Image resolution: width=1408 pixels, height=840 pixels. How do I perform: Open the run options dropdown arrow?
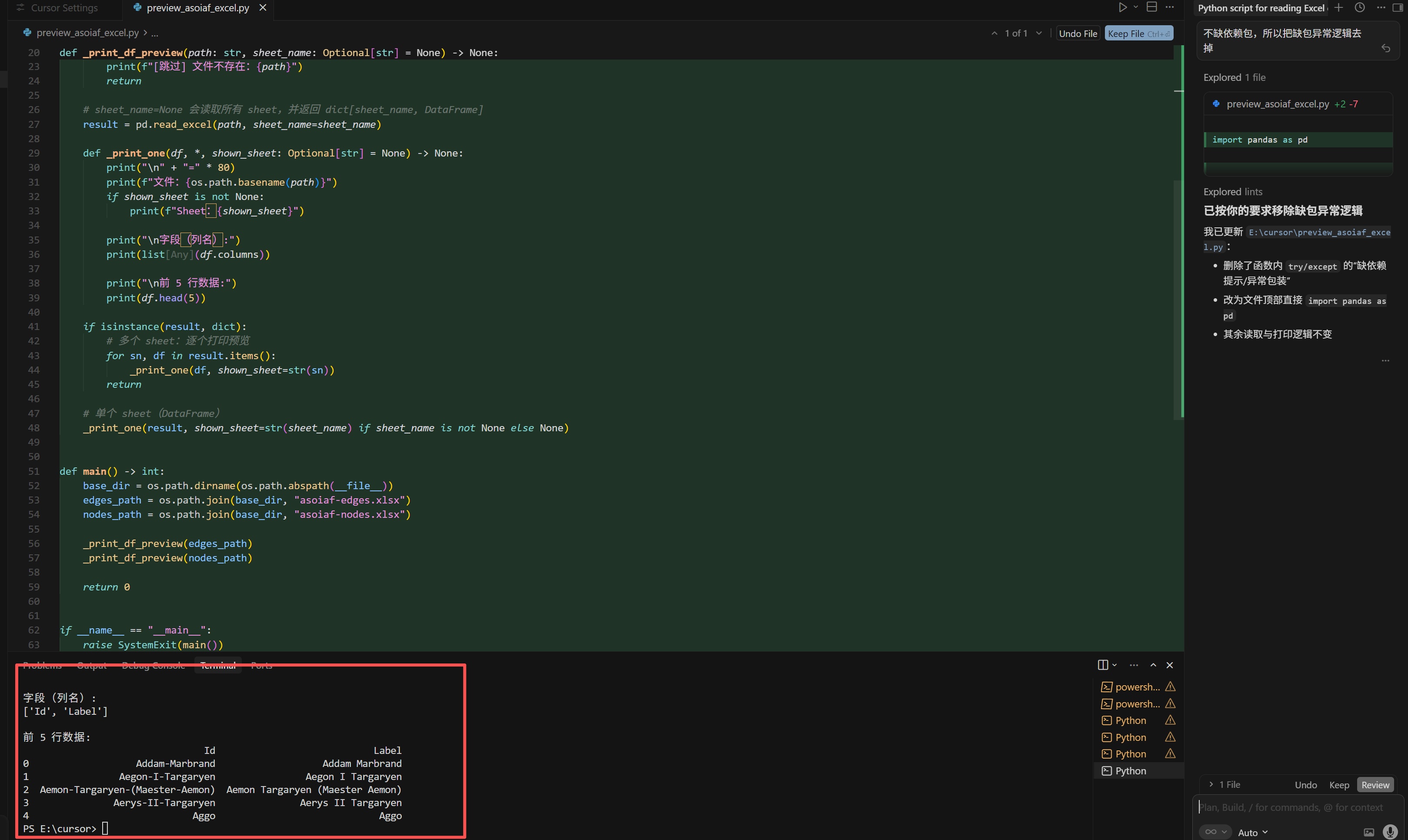(x=1136, y=7)
